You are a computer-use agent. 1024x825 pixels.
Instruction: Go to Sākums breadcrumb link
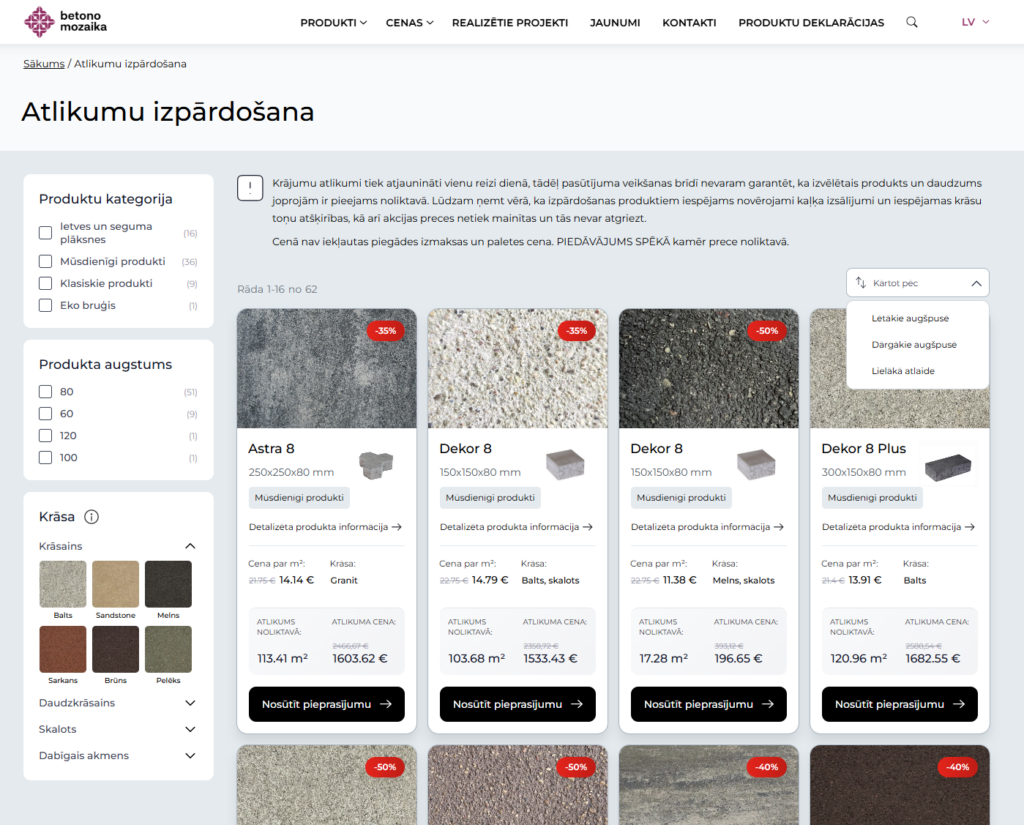pos(44,64)
